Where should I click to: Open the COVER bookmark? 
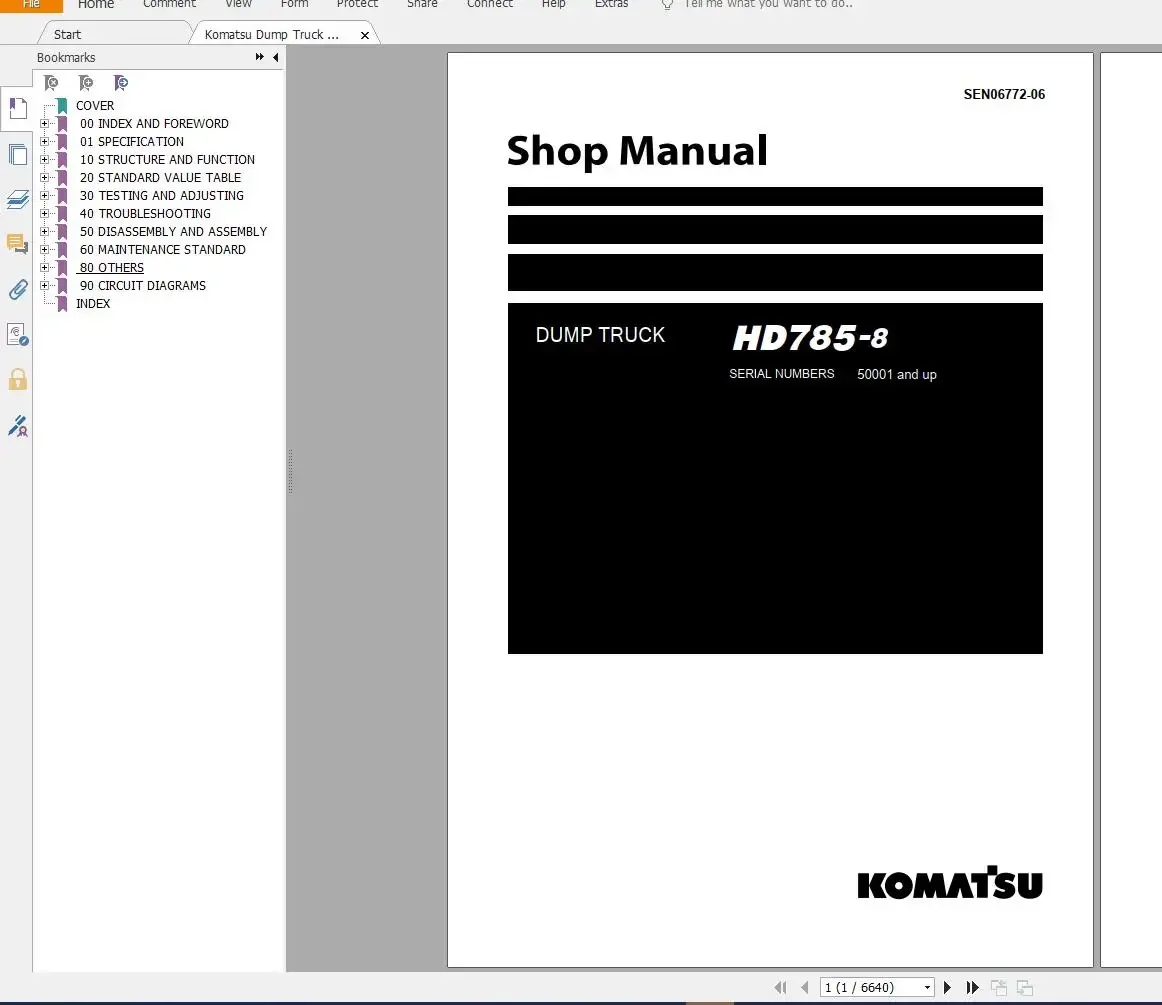pos(95,106)
